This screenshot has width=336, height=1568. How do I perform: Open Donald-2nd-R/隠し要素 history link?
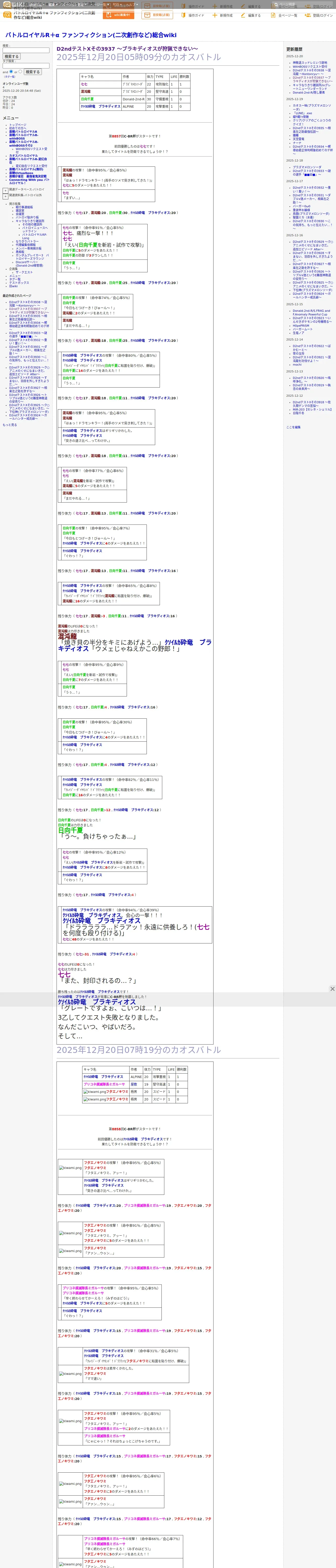coord(309,93)
